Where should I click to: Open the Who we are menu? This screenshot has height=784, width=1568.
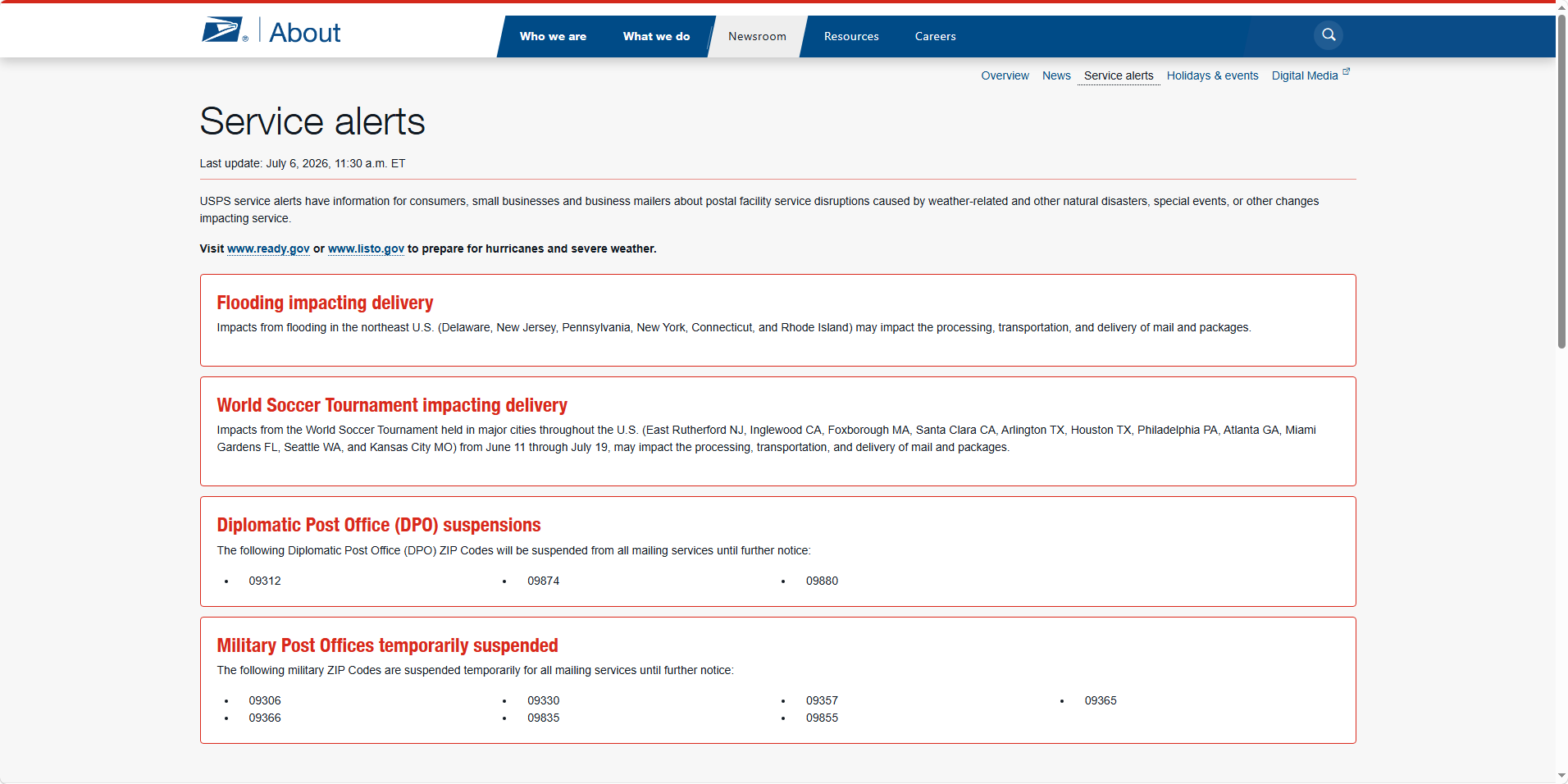point(553,36)
